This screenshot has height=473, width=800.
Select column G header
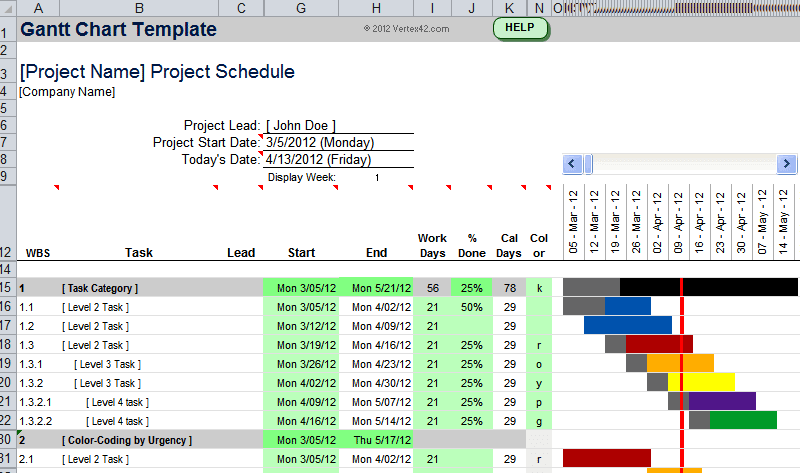click(301, 8)
